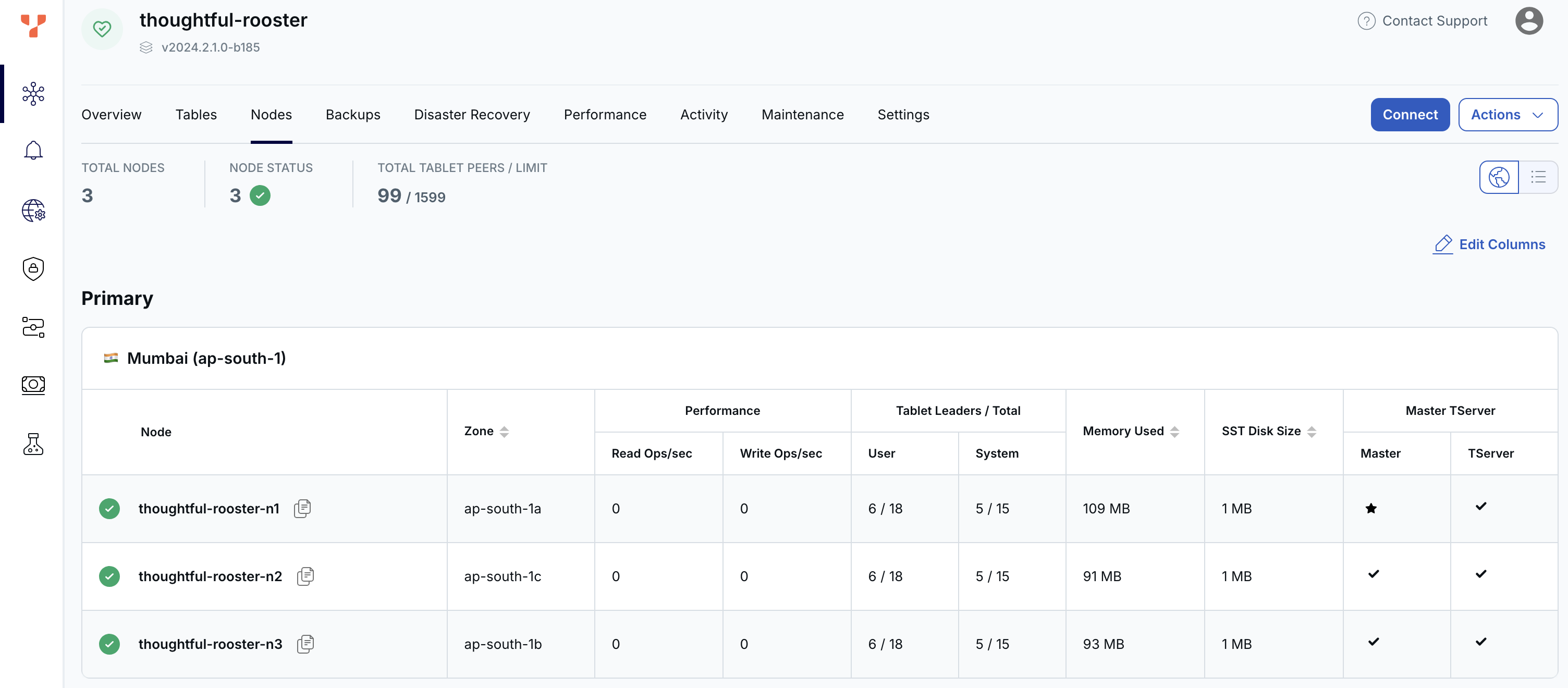
Task: Open the Disaster Recovery tab
Action: pyautogui.click(x=472, y=115)
